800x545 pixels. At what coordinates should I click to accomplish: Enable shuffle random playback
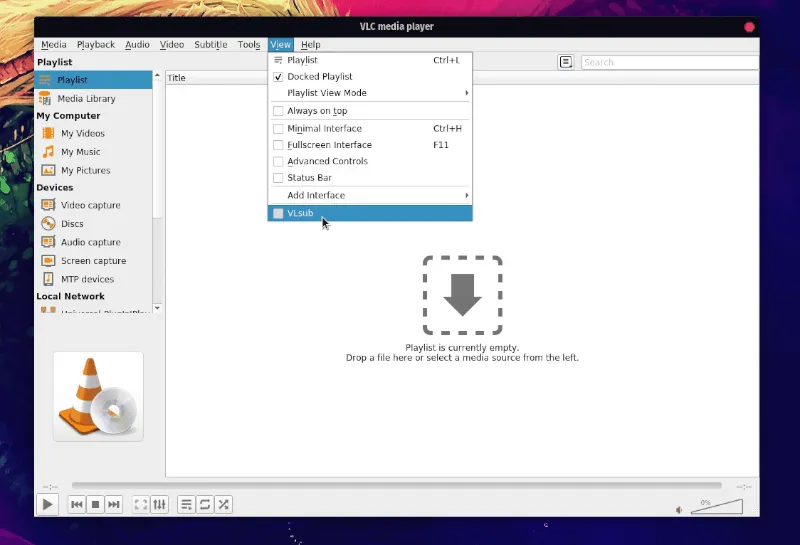coord(224,505)
